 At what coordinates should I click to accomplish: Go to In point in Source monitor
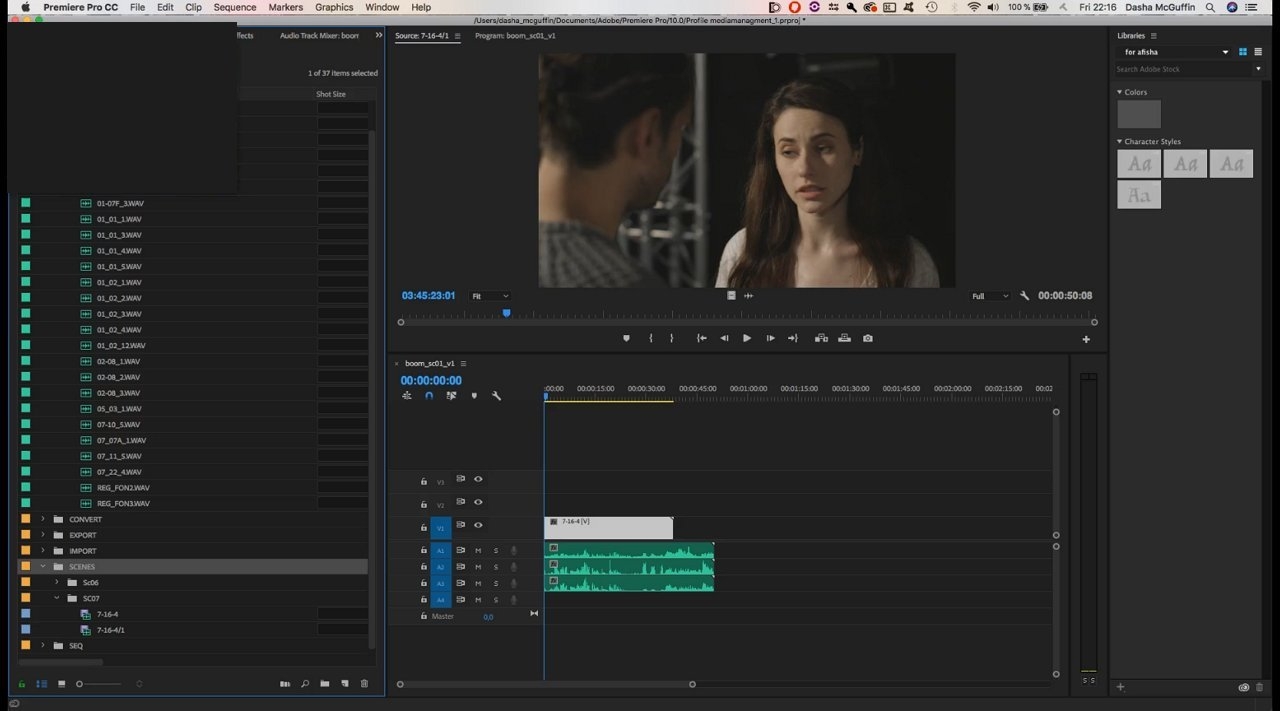702,338
